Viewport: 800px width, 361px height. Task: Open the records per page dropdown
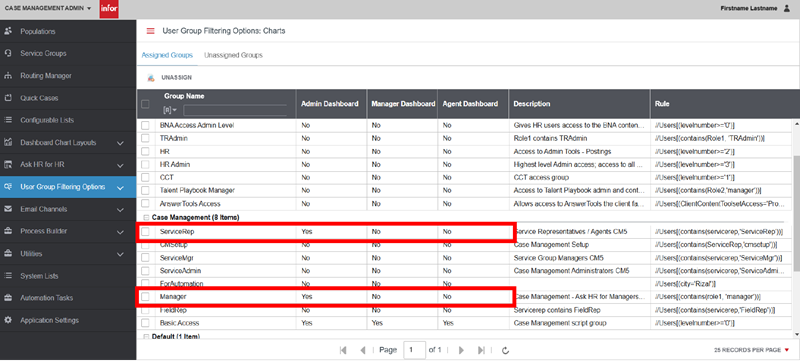pos(752,350)
